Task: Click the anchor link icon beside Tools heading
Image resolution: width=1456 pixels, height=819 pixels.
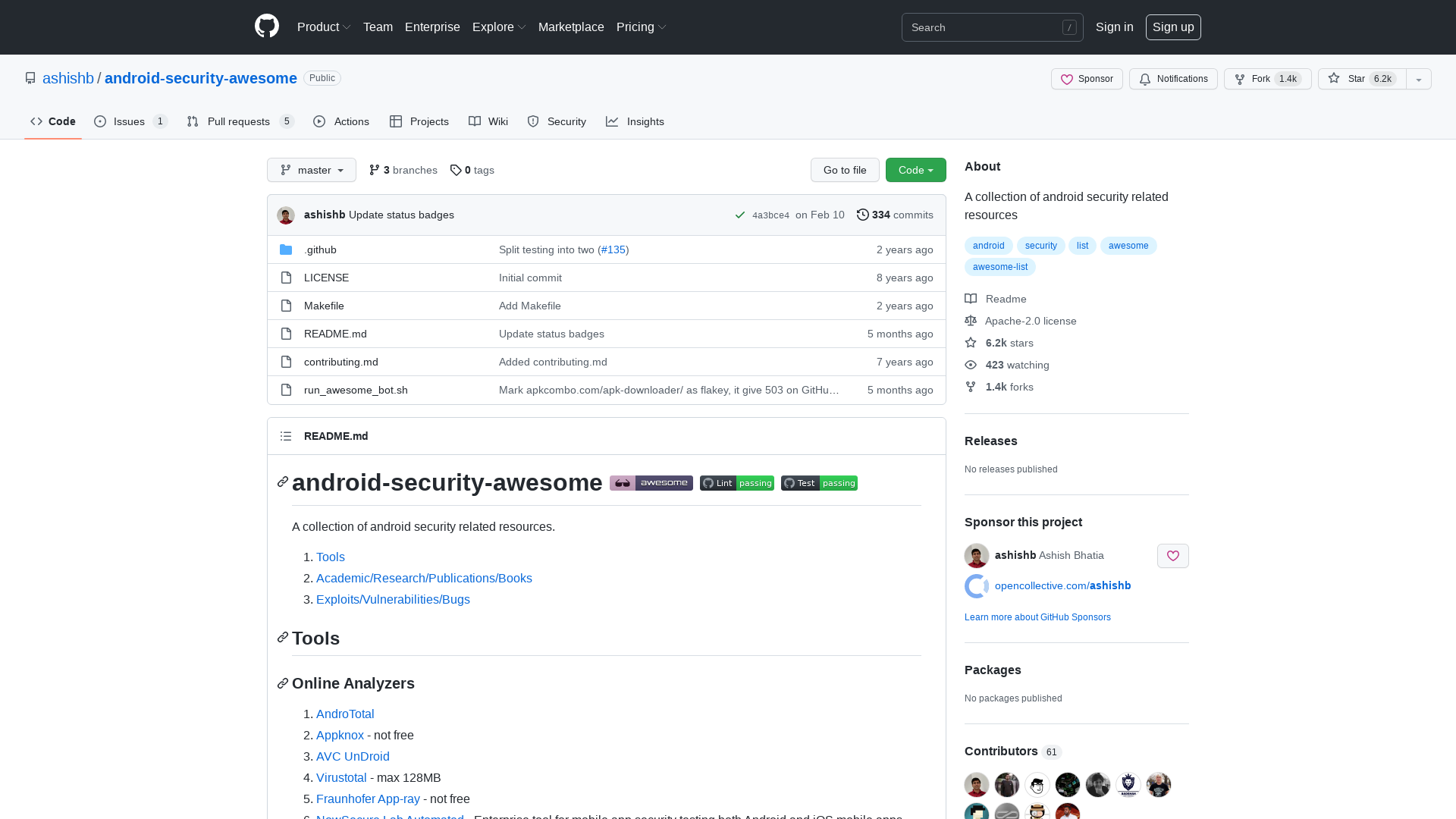Action: [283, 638]
